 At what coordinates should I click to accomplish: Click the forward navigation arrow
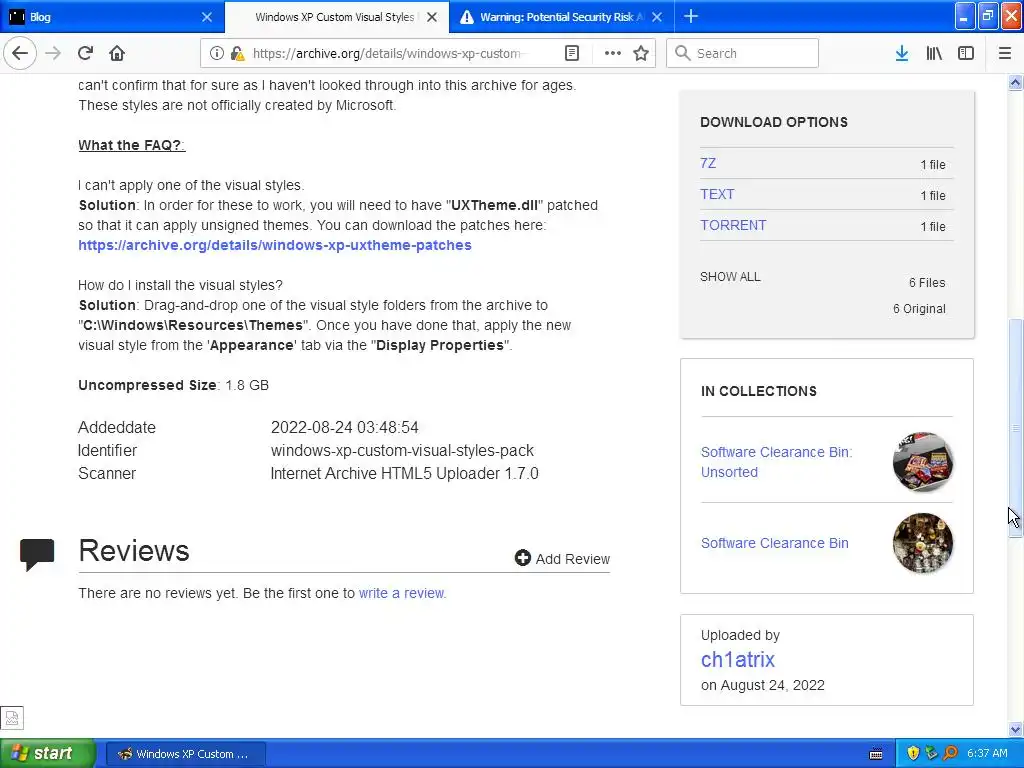click(x=53, y=53)
